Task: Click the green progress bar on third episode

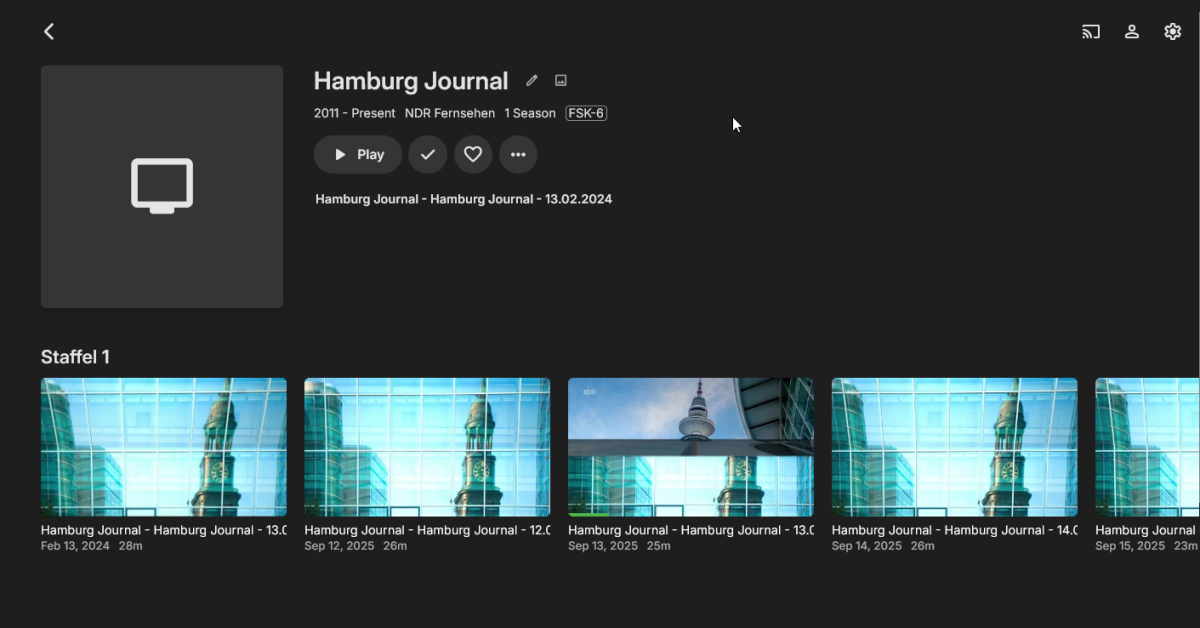Action: click(588, 514)
